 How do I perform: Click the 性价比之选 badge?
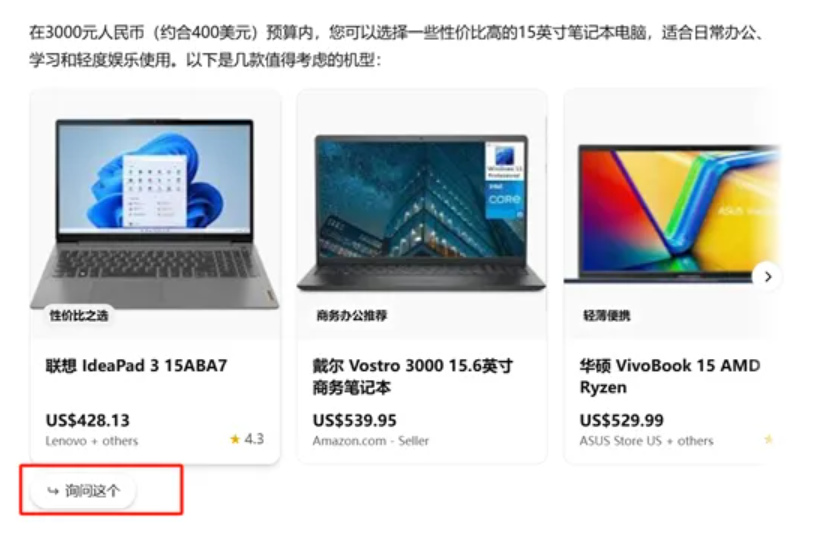tap(79, 315)
